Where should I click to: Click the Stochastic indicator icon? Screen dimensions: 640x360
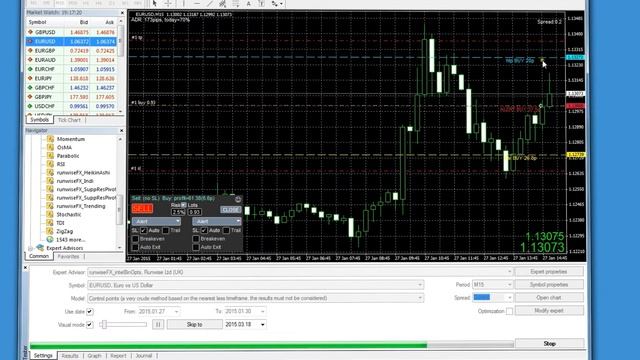[x=50, y=214]
